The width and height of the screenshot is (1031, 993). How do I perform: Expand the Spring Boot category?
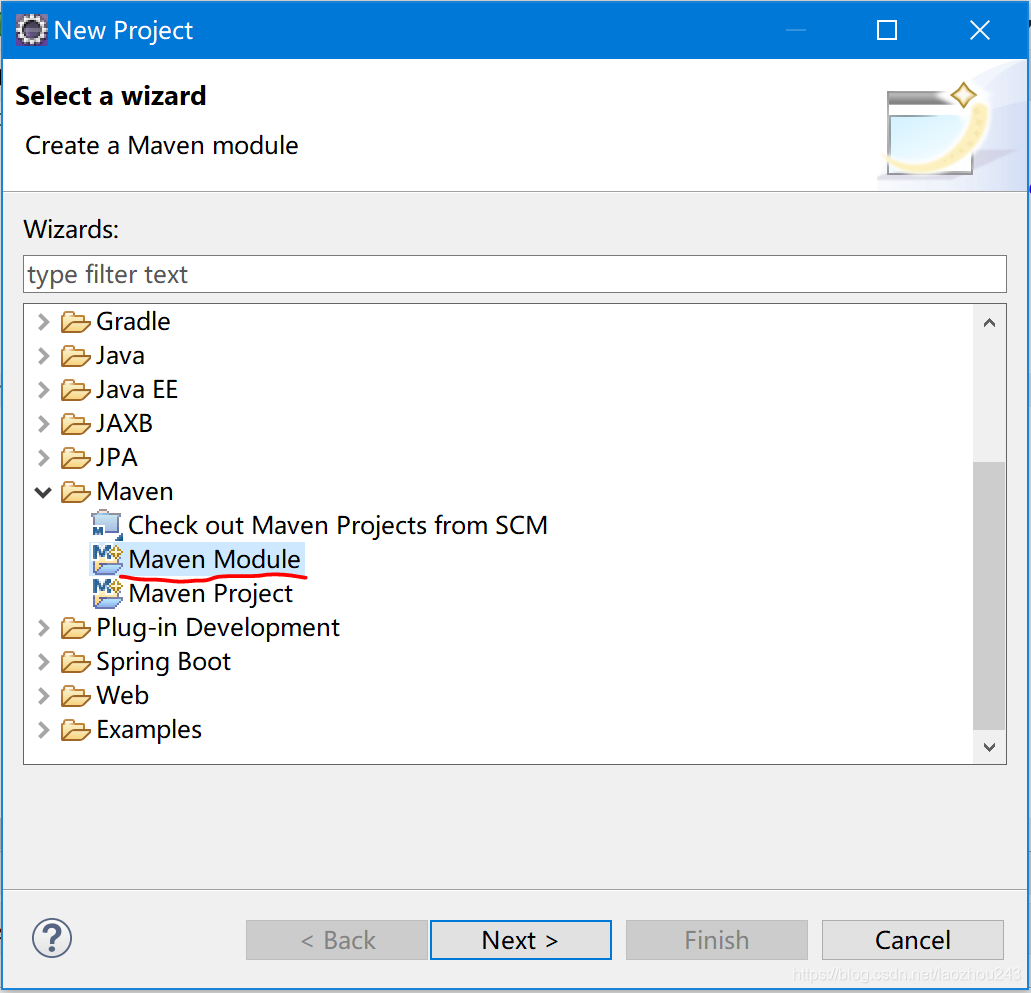click(x=43, y=662)
